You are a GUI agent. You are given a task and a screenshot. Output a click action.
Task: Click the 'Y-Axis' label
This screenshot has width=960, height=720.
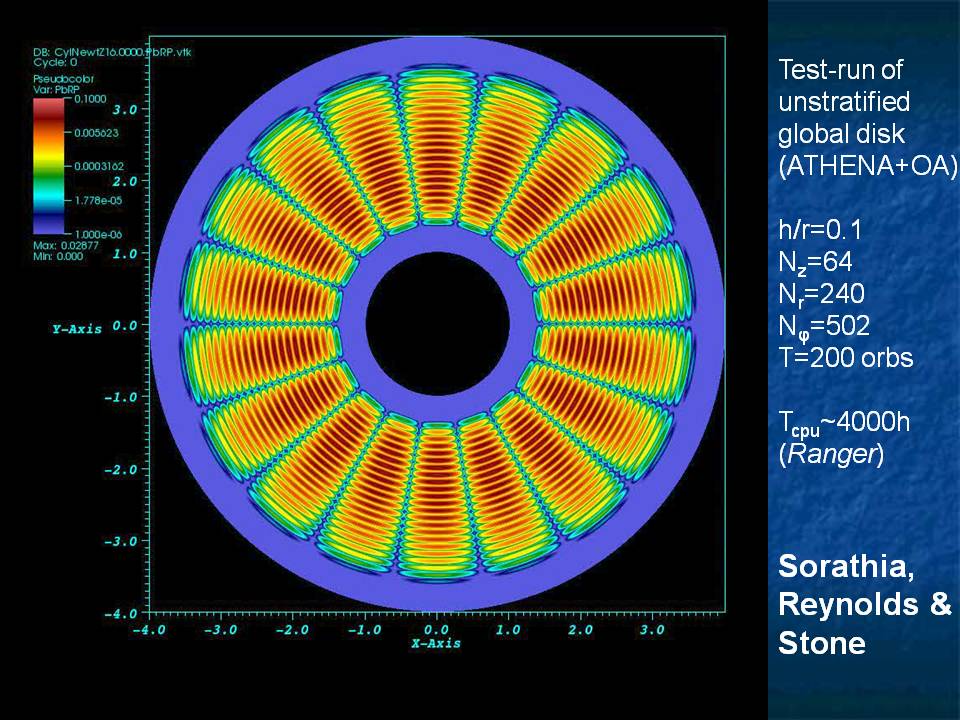(x=76, y=328)
